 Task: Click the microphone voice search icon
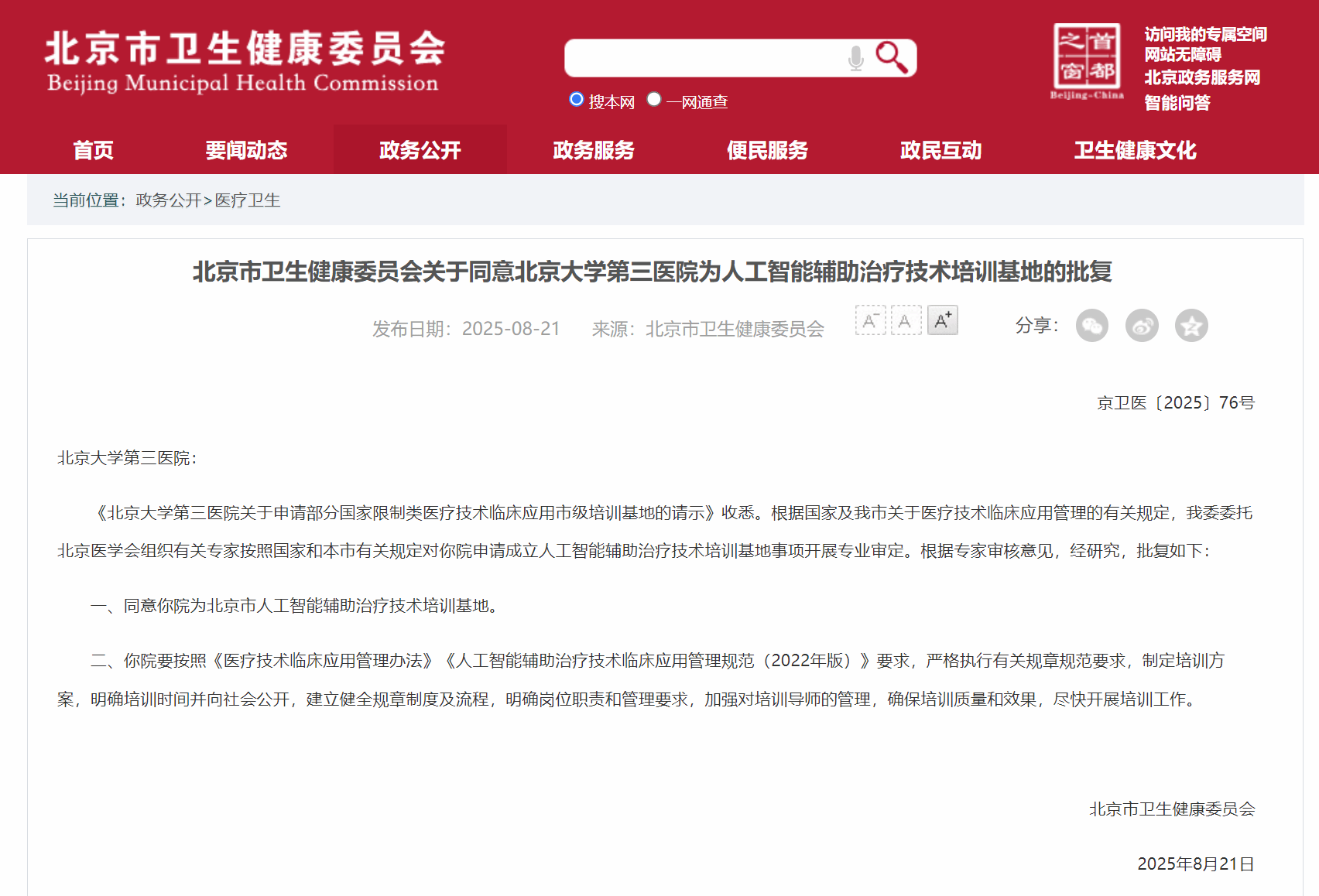click(855, 58)
